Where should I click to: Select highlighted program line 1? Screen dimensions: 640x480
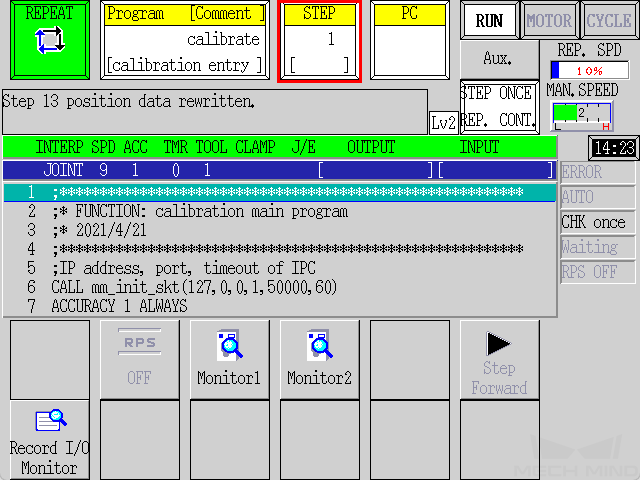coord(280,192)
